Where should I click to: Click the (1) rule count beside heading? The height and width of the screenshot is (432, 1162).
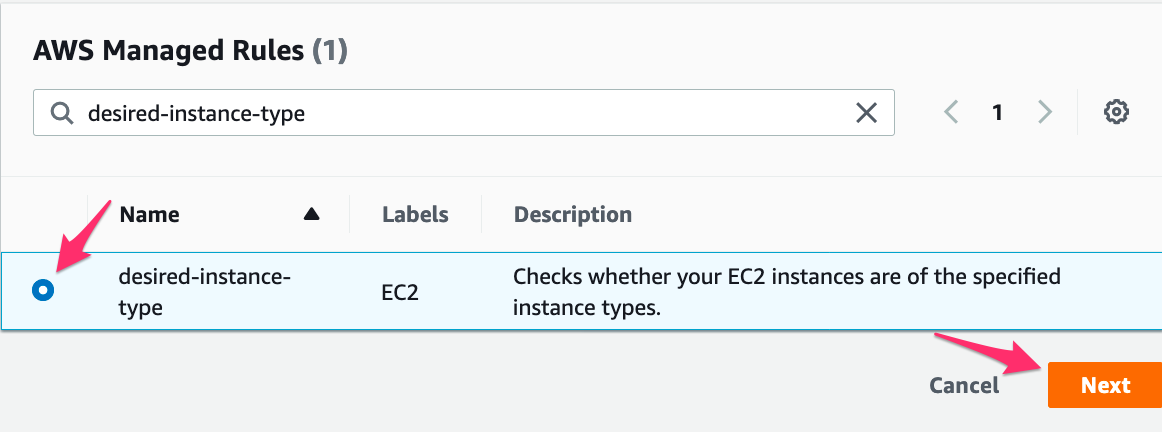(330, 52)
